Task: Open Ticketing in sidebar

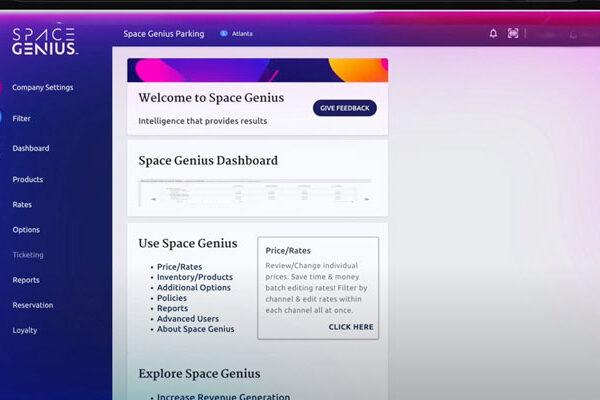Action: coord(28,255)
